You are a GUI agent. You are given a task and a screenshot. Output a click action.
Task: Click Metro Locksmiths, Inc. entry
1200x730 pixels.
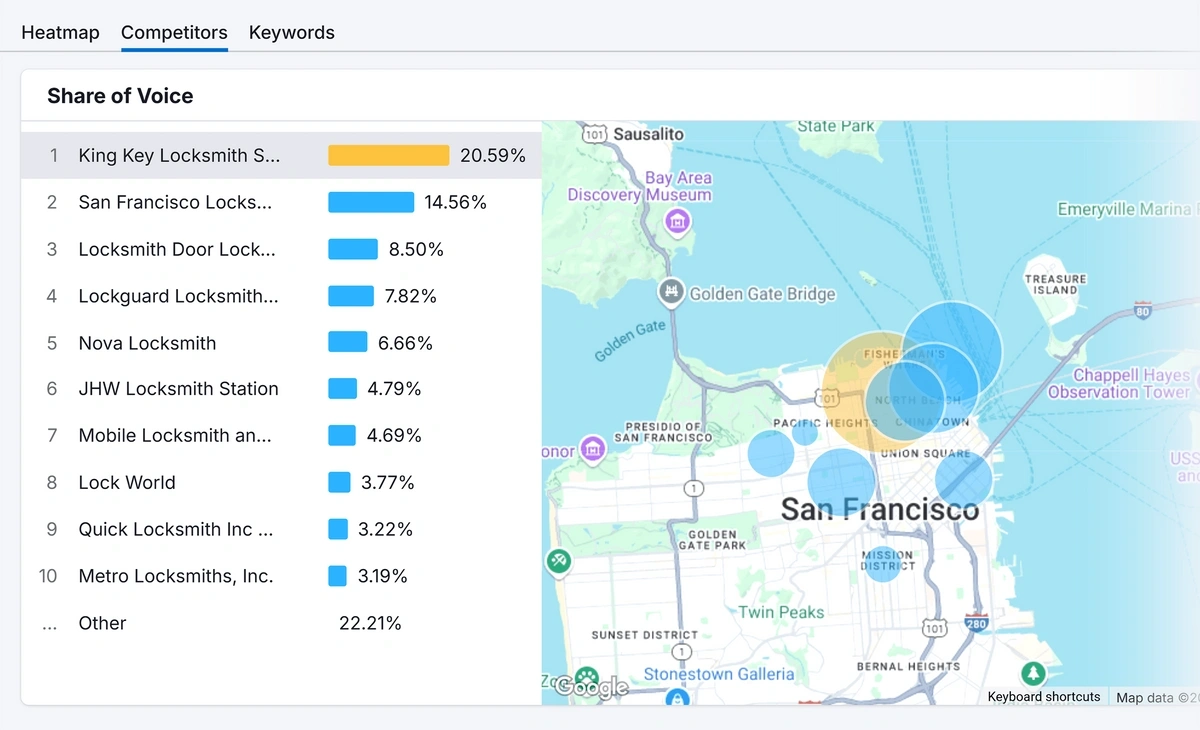(x=281, y=576)
